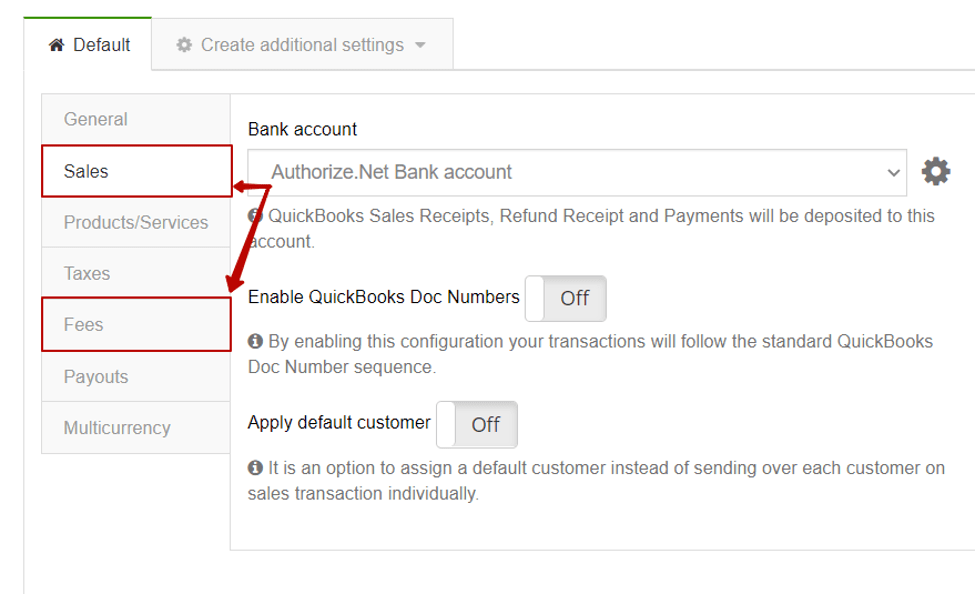This screenshot has width=977, height=595.
Task: Select General in the side menu
Action: coord(136,119)
